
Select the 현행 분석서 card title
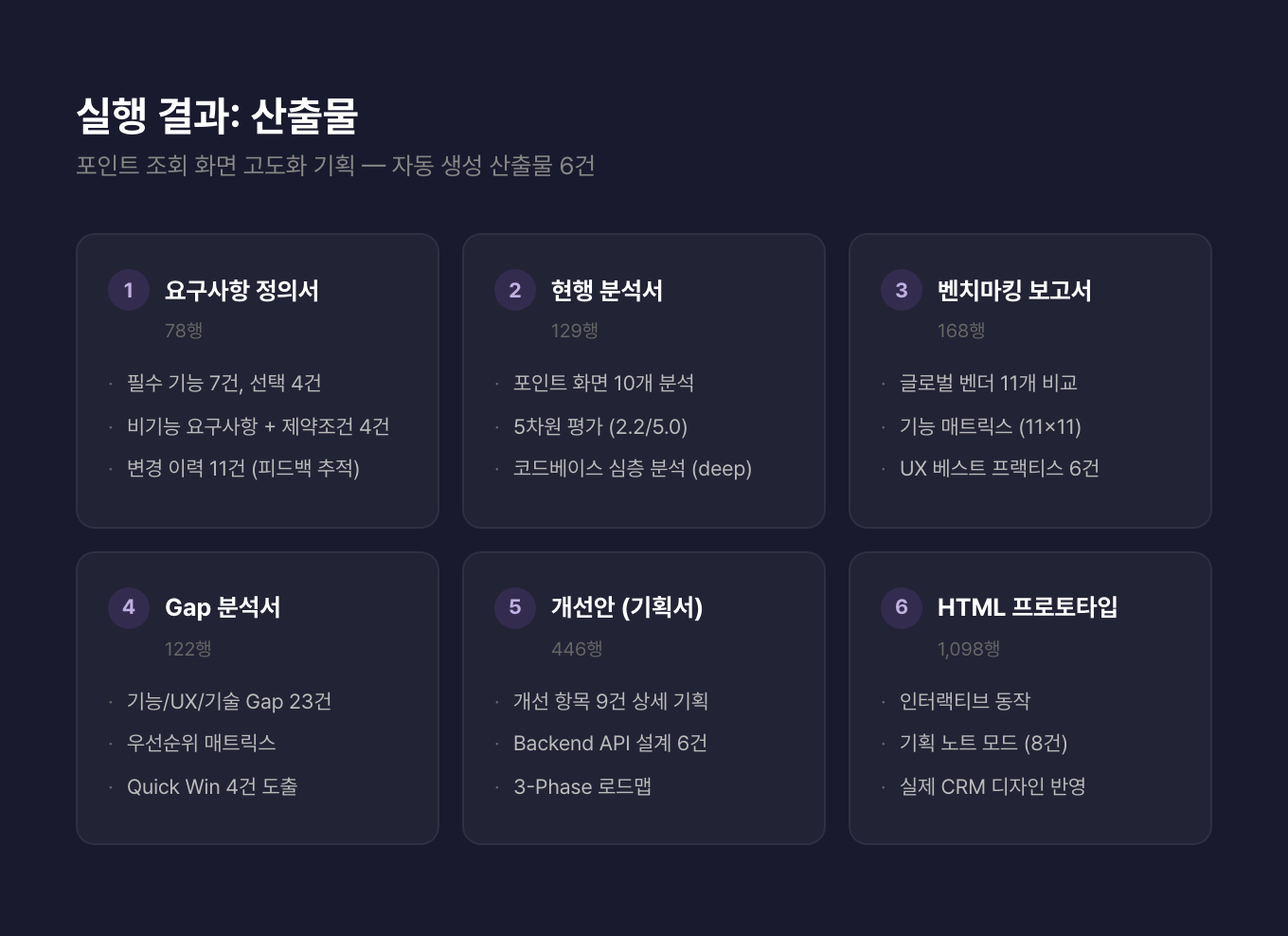point(606,290)
